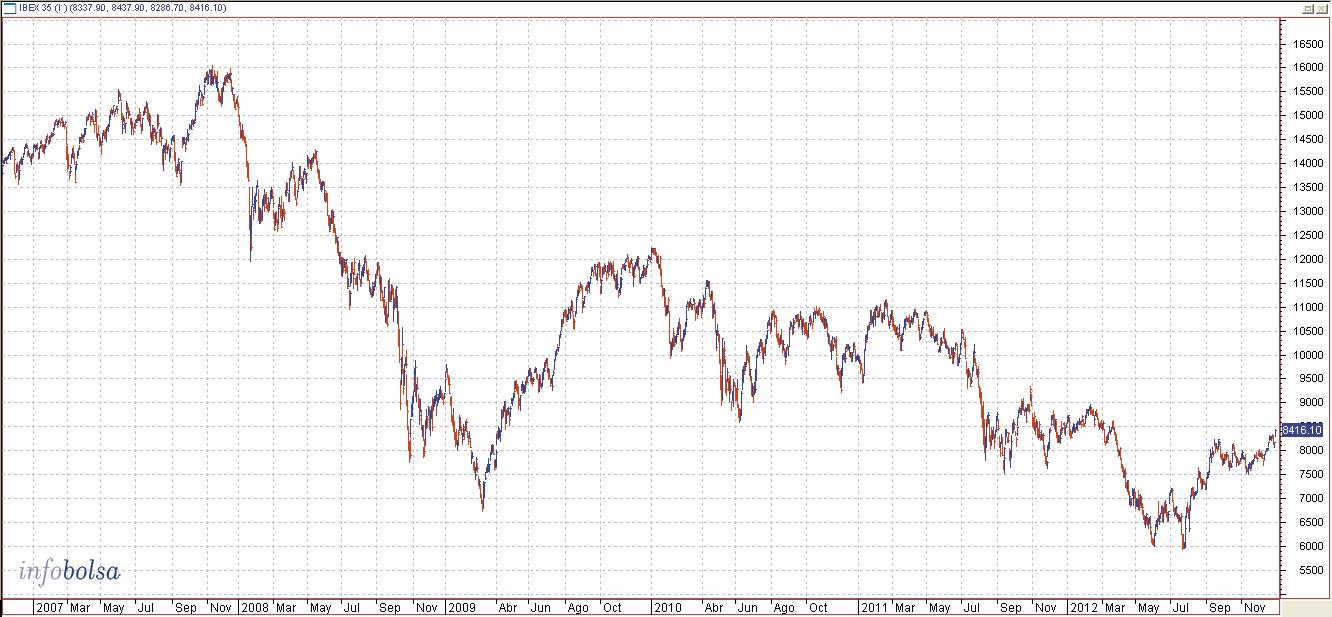Click the 9500 price axis label
Image resolution: width=1332 pixels, height=617 pixels.
click(x=1310, y=380)
